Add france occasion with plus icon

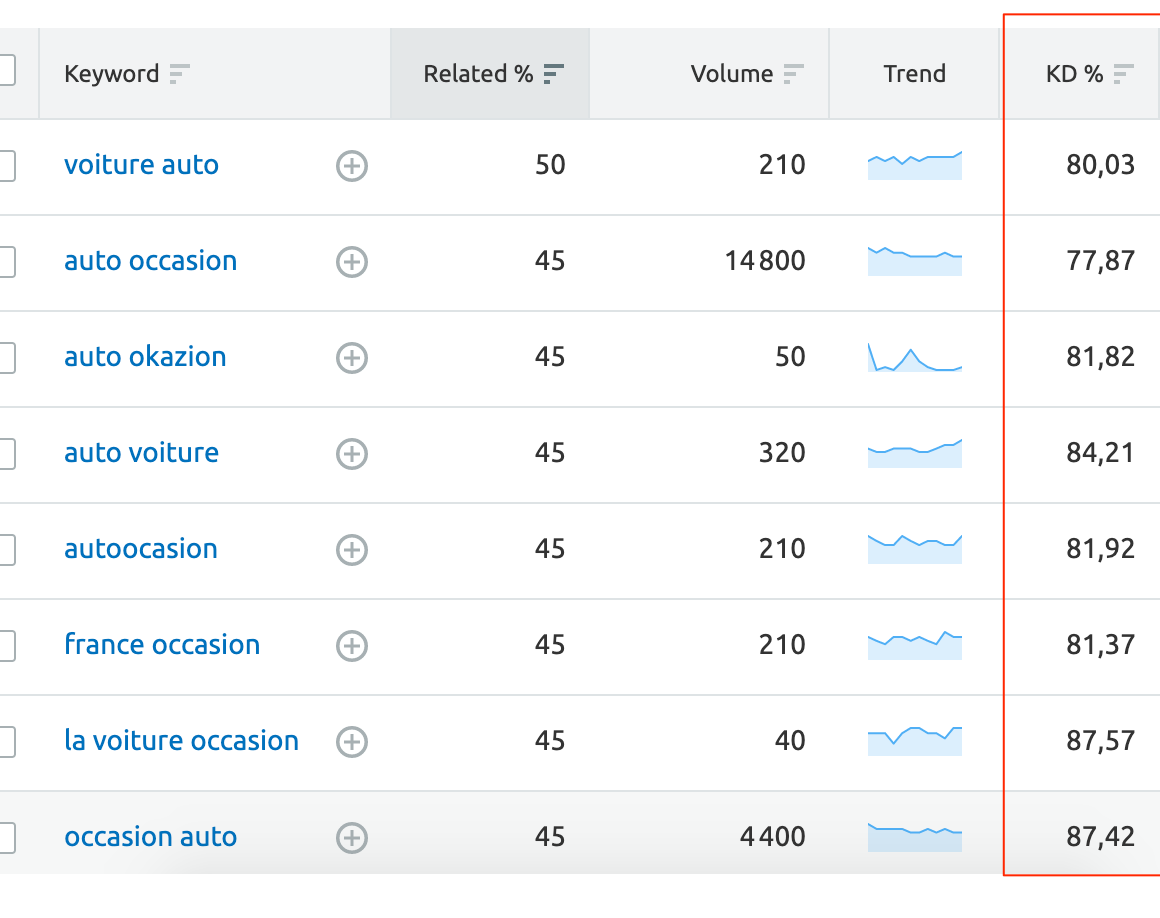351,646
